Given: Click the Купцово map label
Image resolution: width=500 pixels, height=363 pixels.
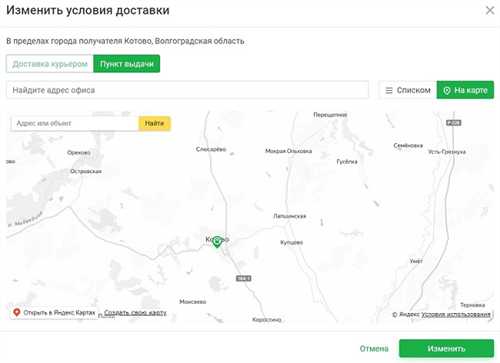Looking at the screenshot, I should tap(291, 242).
